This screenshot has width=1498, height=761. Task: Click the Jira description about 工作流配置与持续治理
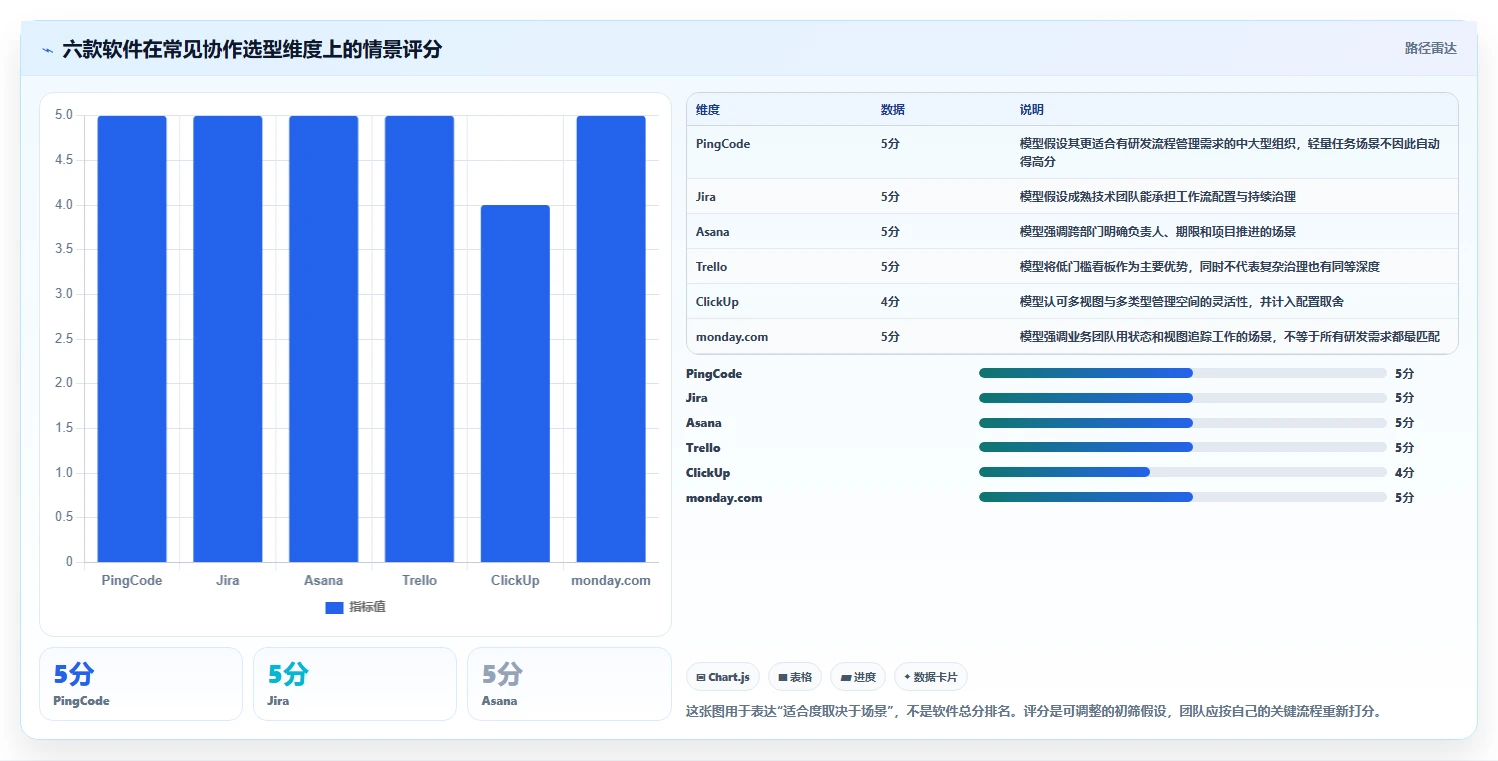coord(1158,197)
